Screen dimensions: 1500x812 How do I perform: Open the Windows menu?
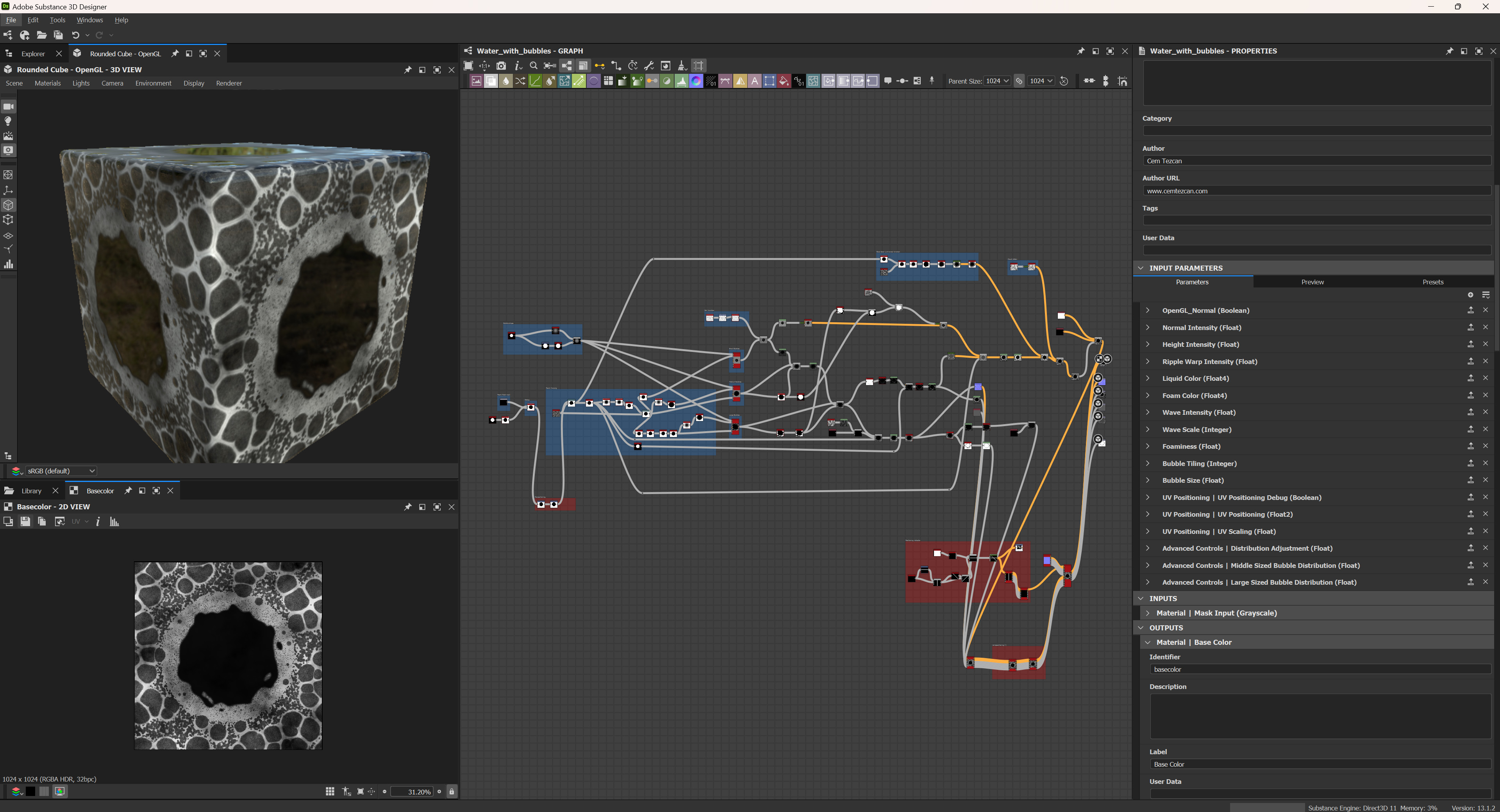click(x=90, y=20)
